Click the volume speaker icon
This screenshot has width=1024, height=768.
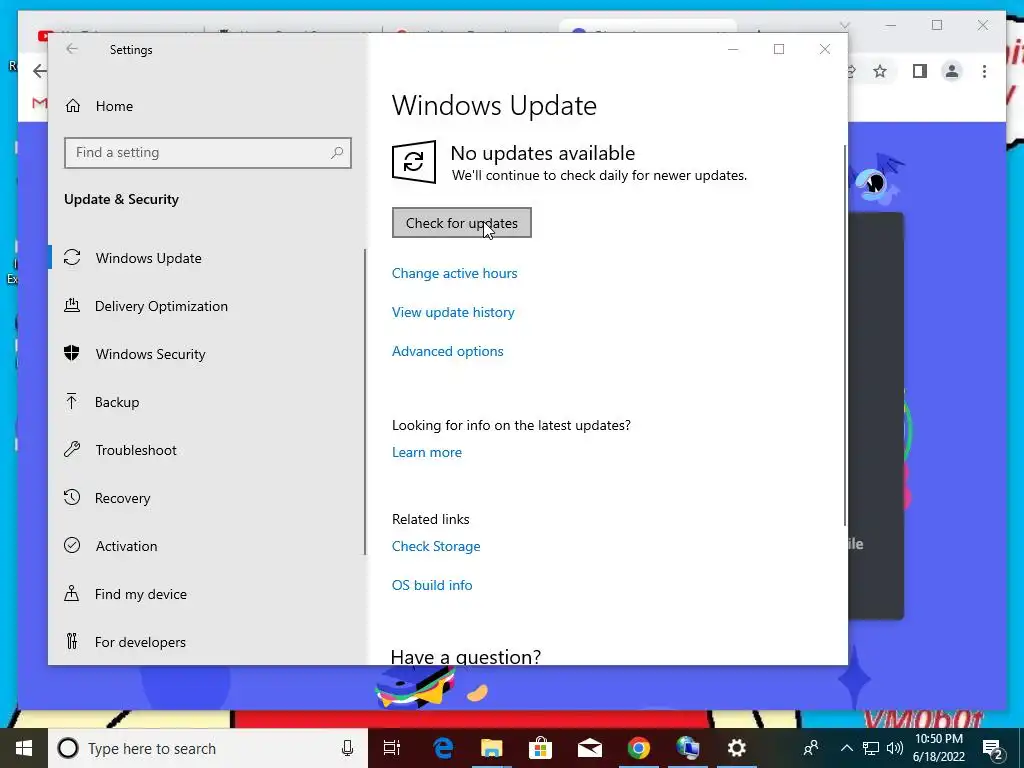click(895, 748)
